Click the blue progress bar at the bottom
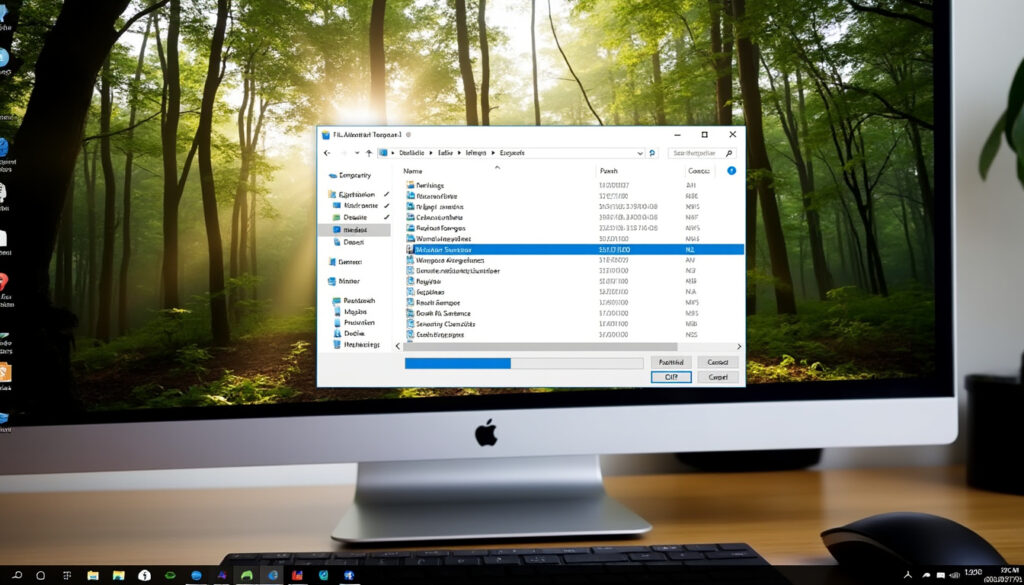1024x585 pixels. [x=460, y=363]
